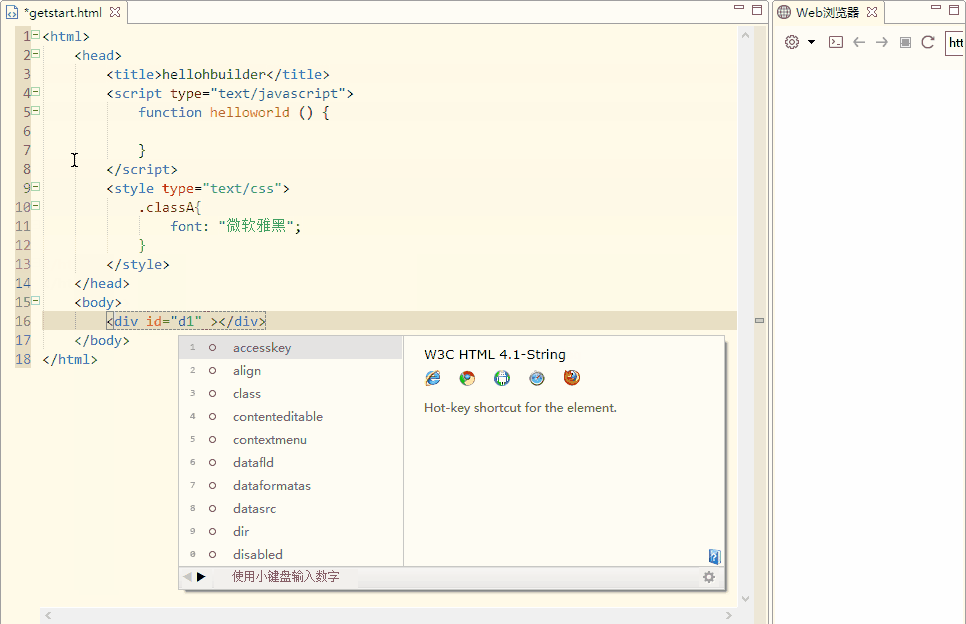
Task: Collapse the .classA rule on line 10
Action: click(36, 206)
